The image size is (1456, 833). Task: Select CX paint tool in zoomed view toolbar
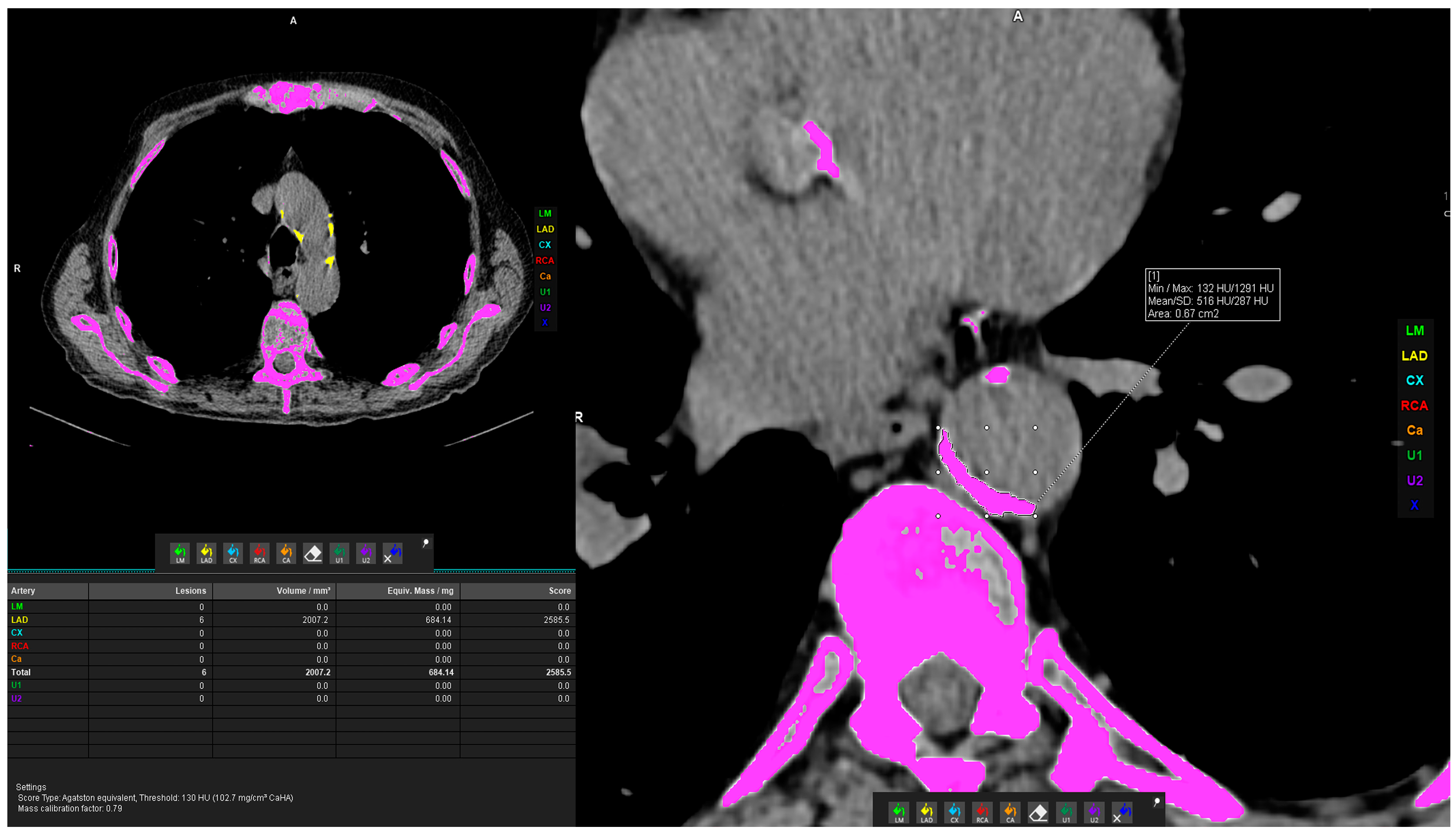pos(954,813)
